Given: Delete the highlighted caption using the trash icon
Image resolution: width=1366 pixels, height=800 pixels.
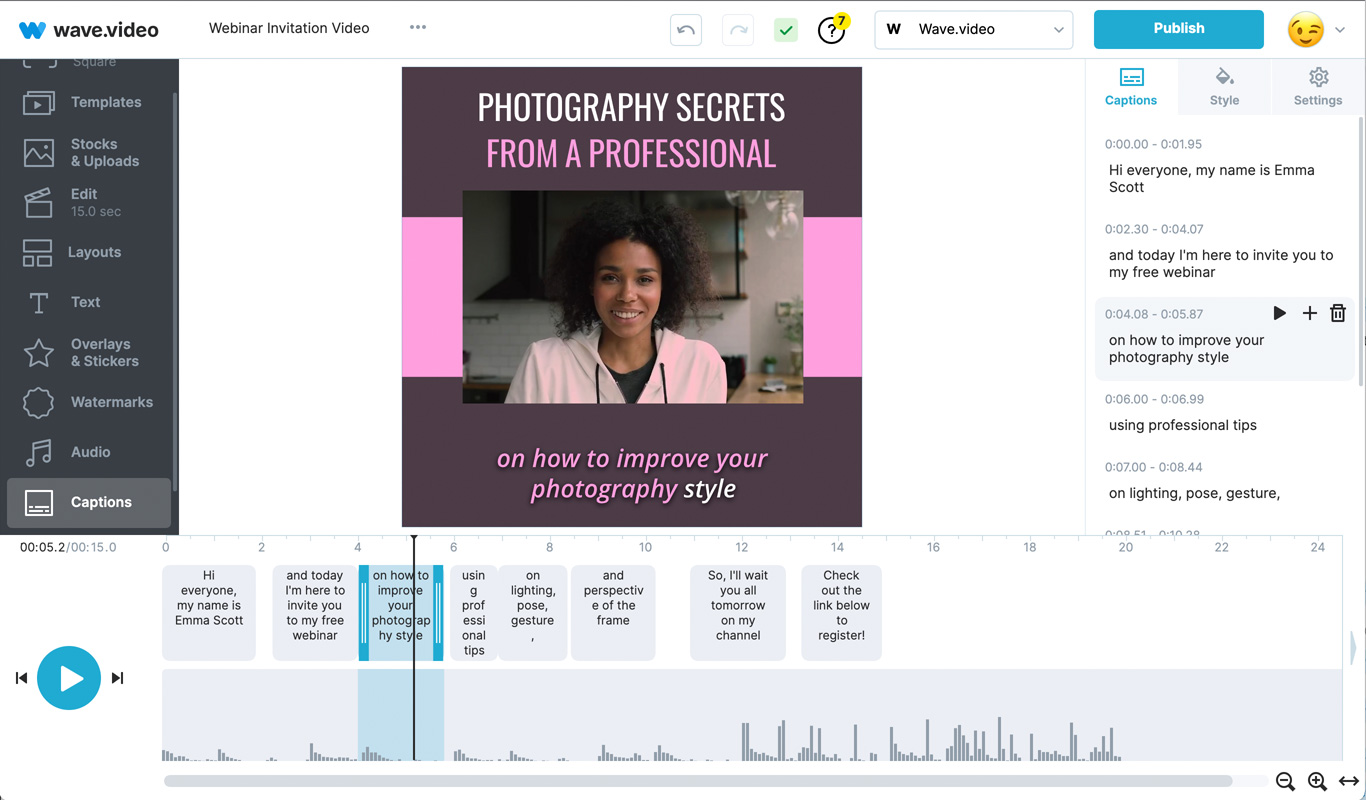Looking at the screenshot, I should [x=1338, y=313].
